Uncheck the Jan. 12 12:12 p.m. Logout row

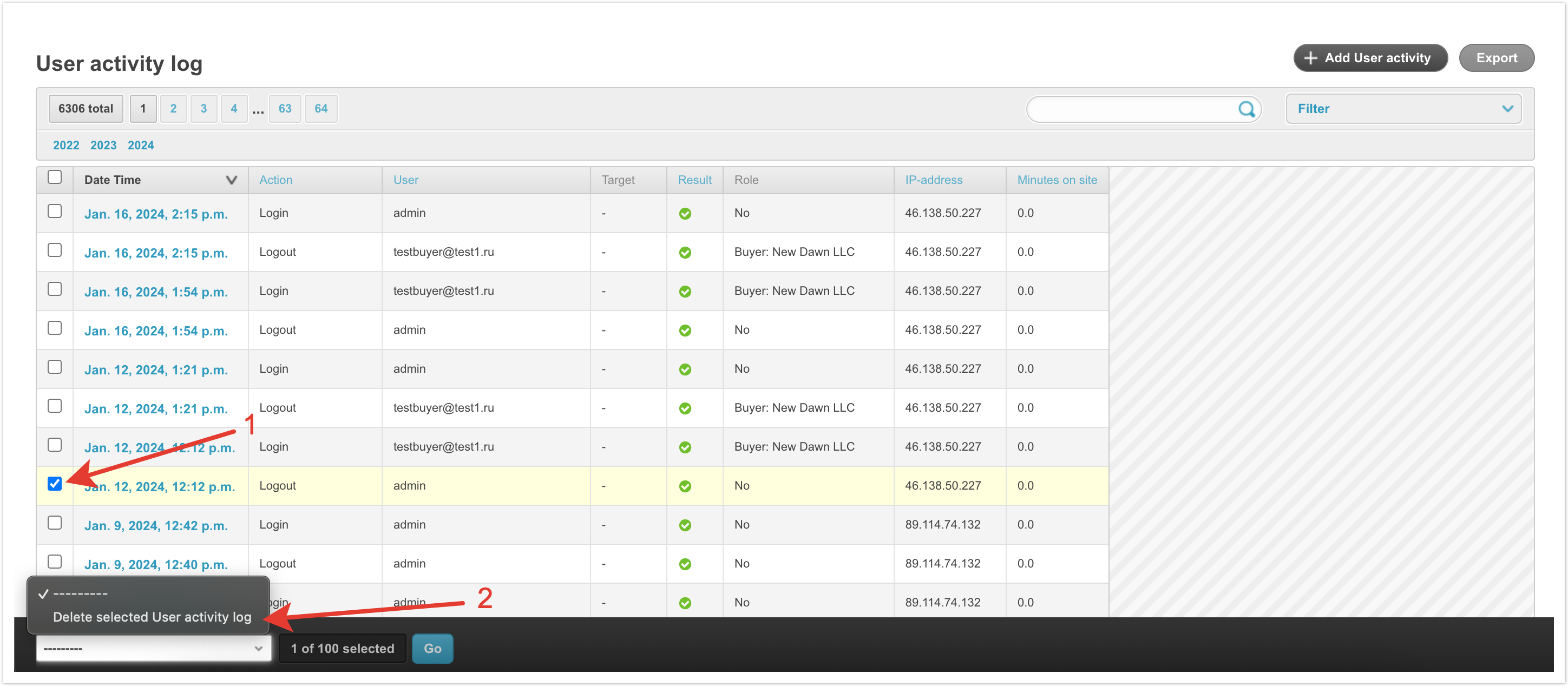point(55,484)
